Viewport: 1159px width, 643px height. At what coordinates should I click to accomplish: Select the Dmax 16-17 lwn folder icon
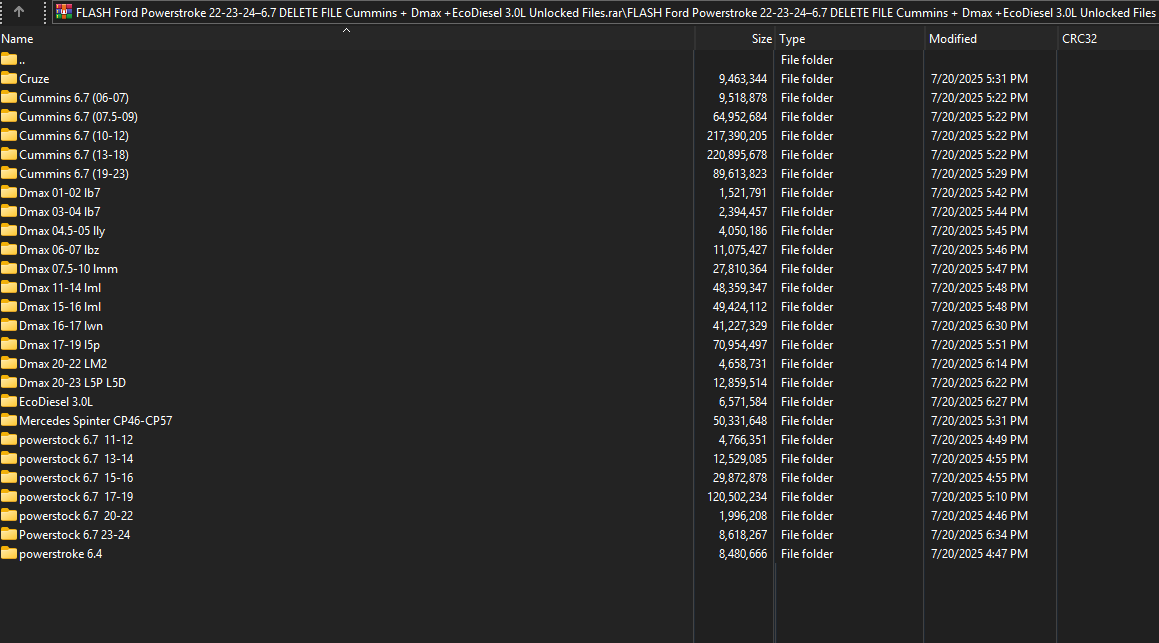9,325
